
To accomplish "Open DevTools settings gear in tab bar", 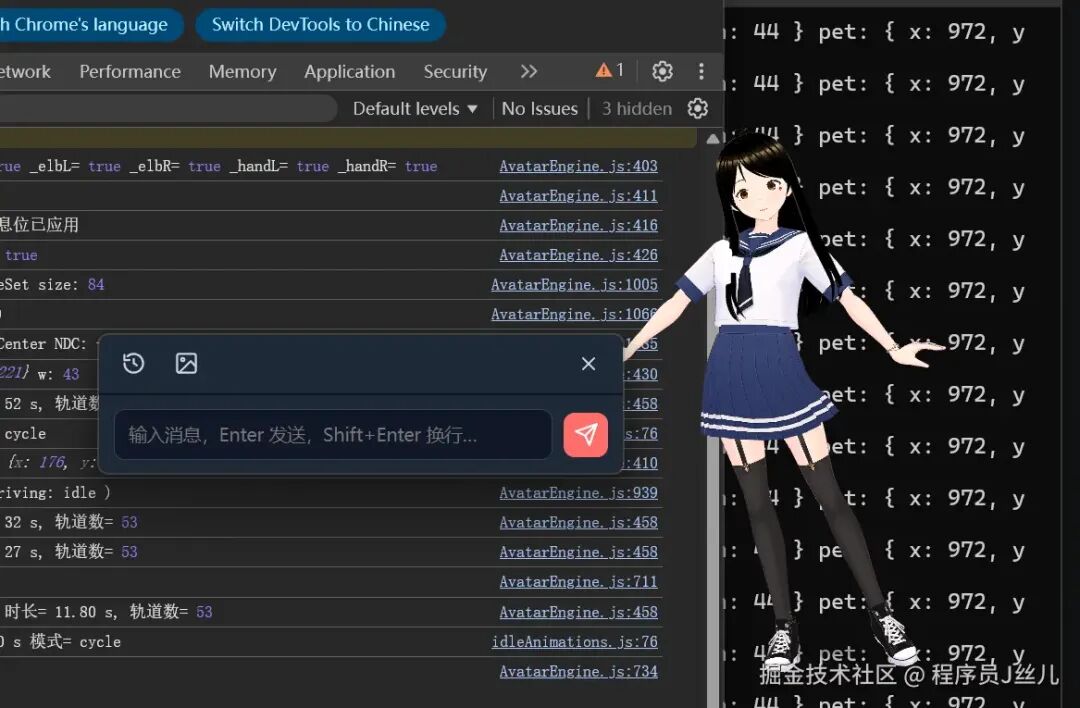I will 662,71.
